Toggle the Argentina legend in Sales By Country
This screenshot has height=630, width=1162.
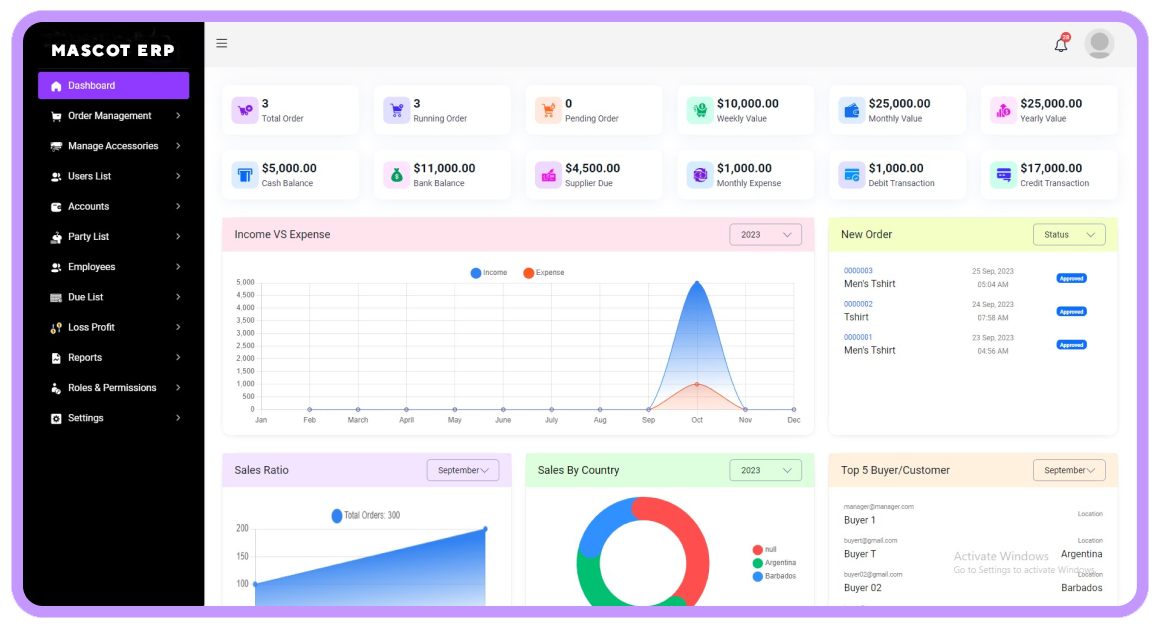pyautogui.click(x=773, y=563)
